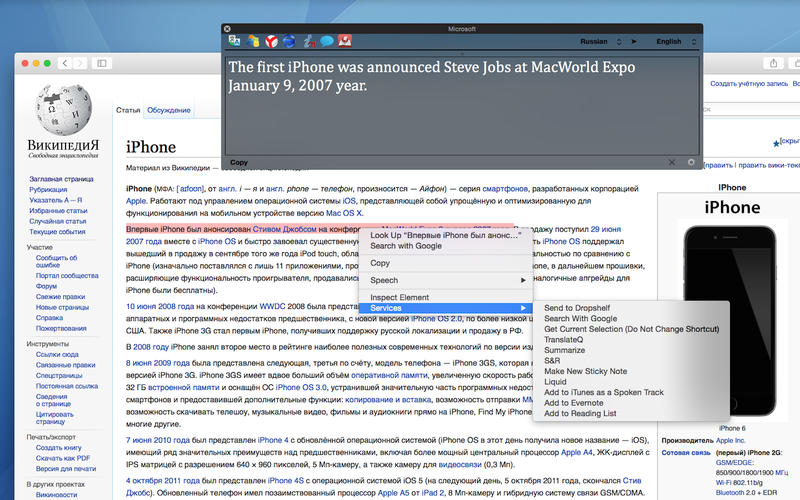Select Search With Google in Services submenu
This screenshot has width=800, height=500.
[x=631, y=318]
